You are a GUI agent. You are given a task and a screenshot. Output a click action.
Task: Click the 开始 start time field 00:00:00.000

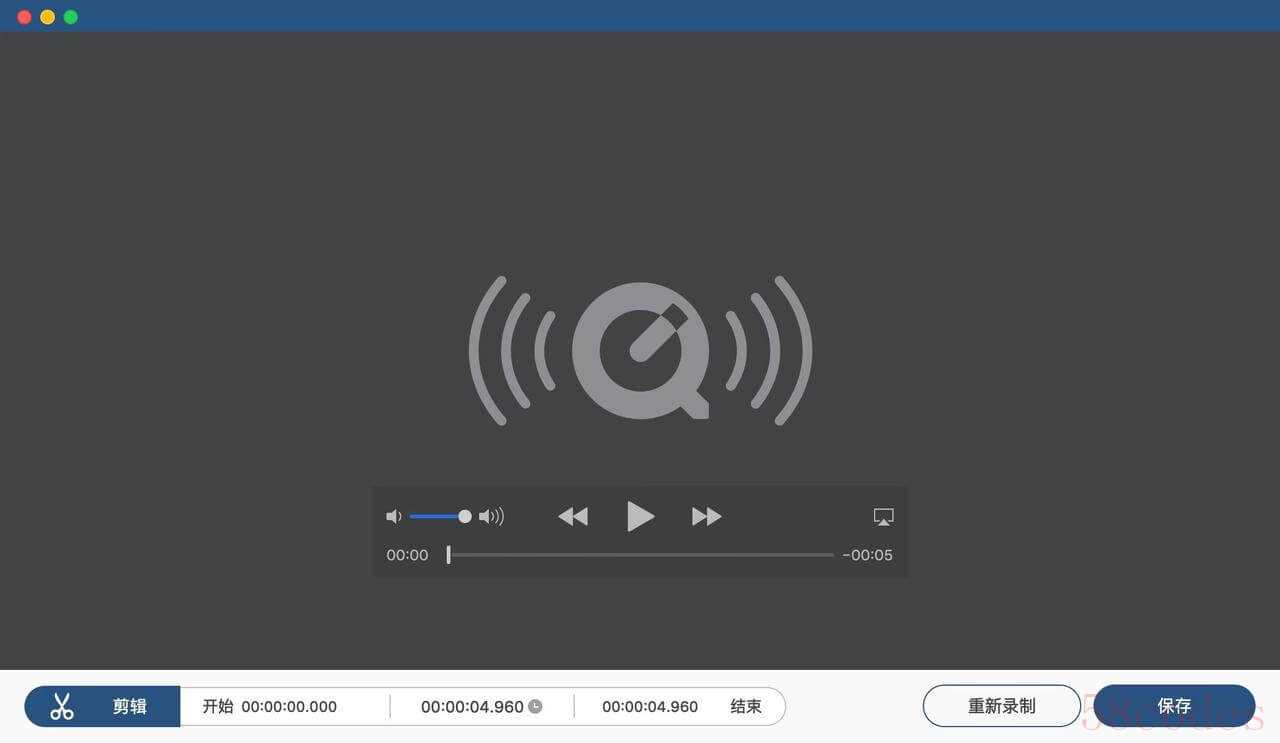coord(289,706)
